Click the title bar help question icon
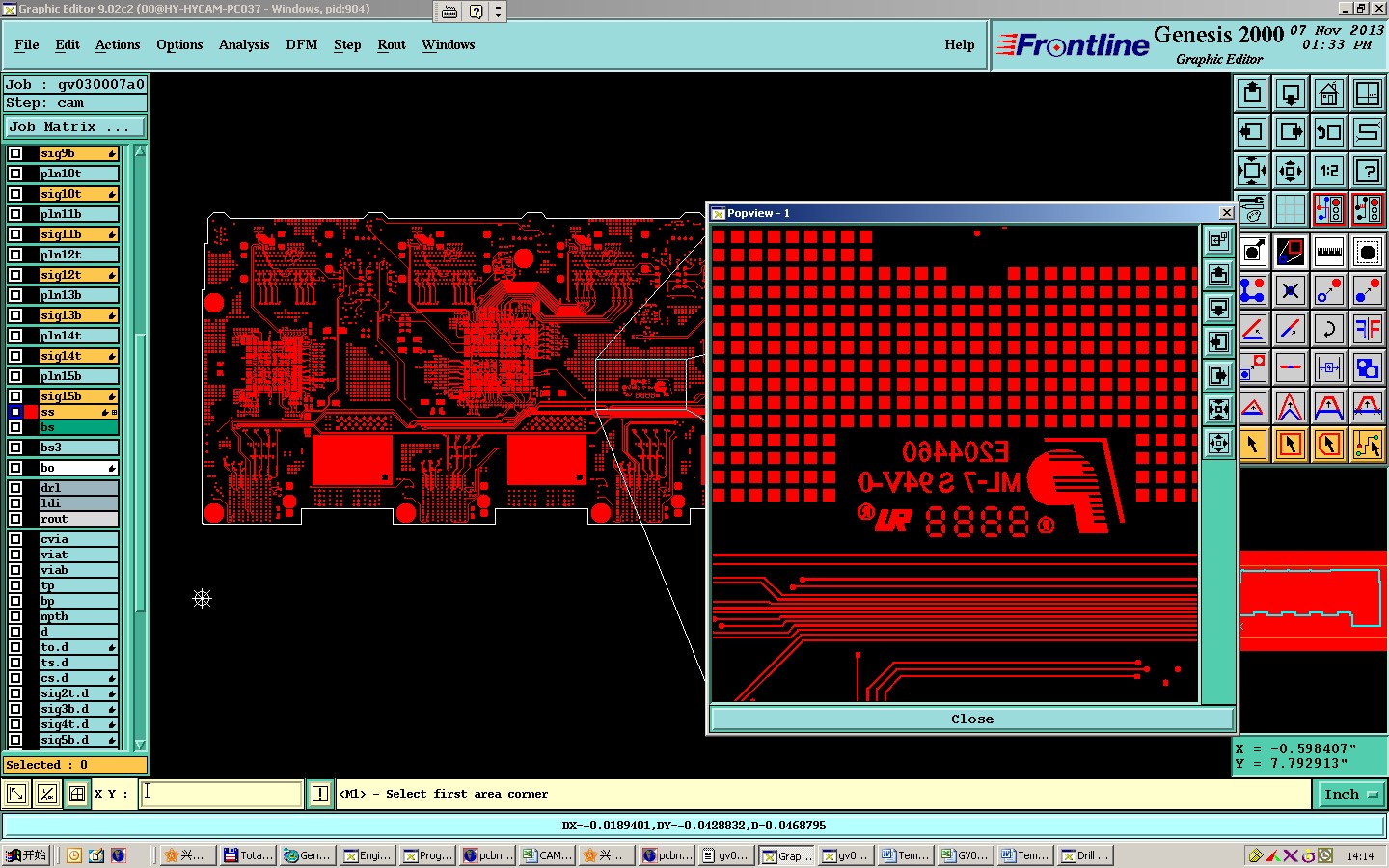1389x868 pixels. (x=476, y=12)
